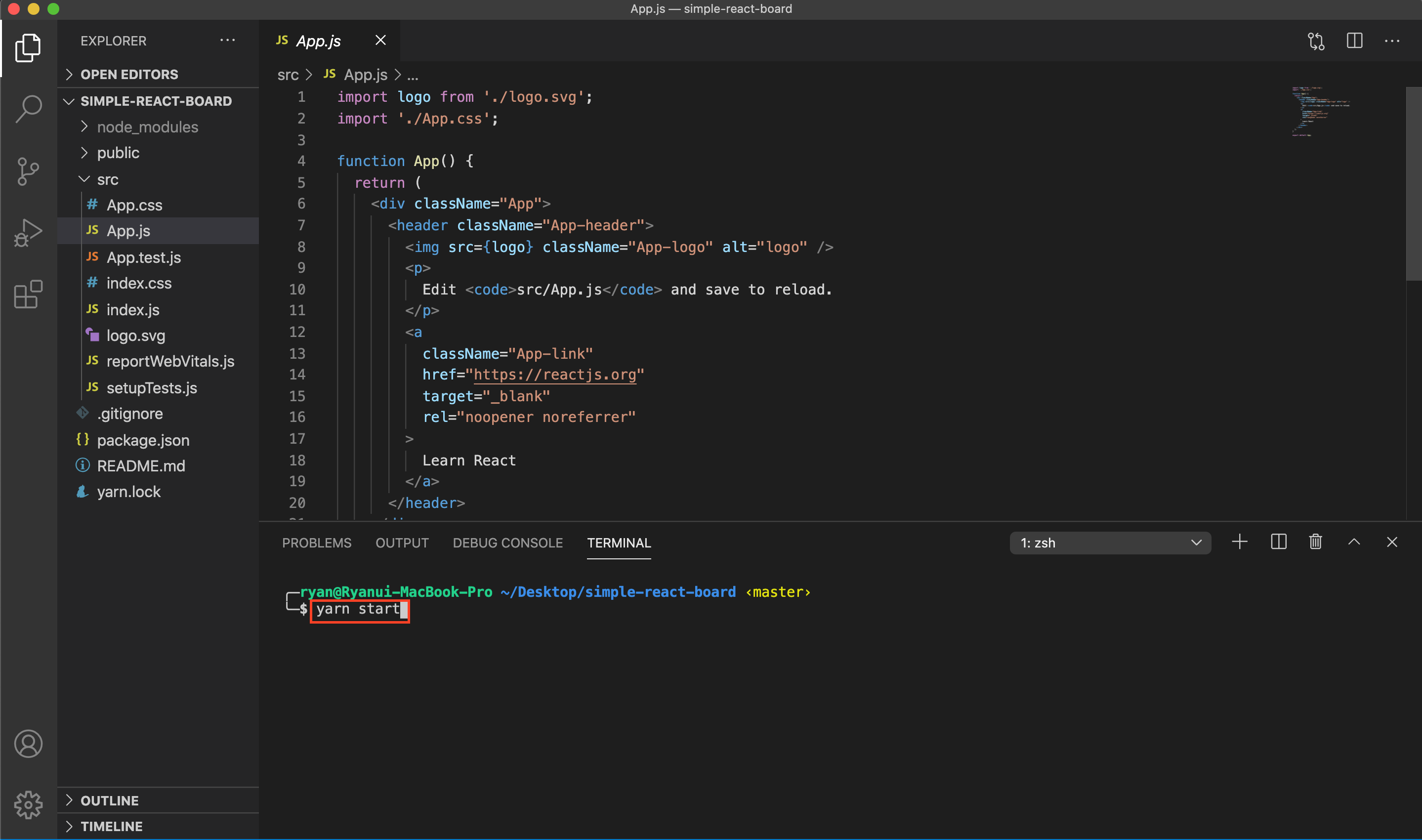This screenshot has height=840, width=1422.
Task: Open the Search view in activity bar
Action: pyautogui.click(x=28, y=108)
